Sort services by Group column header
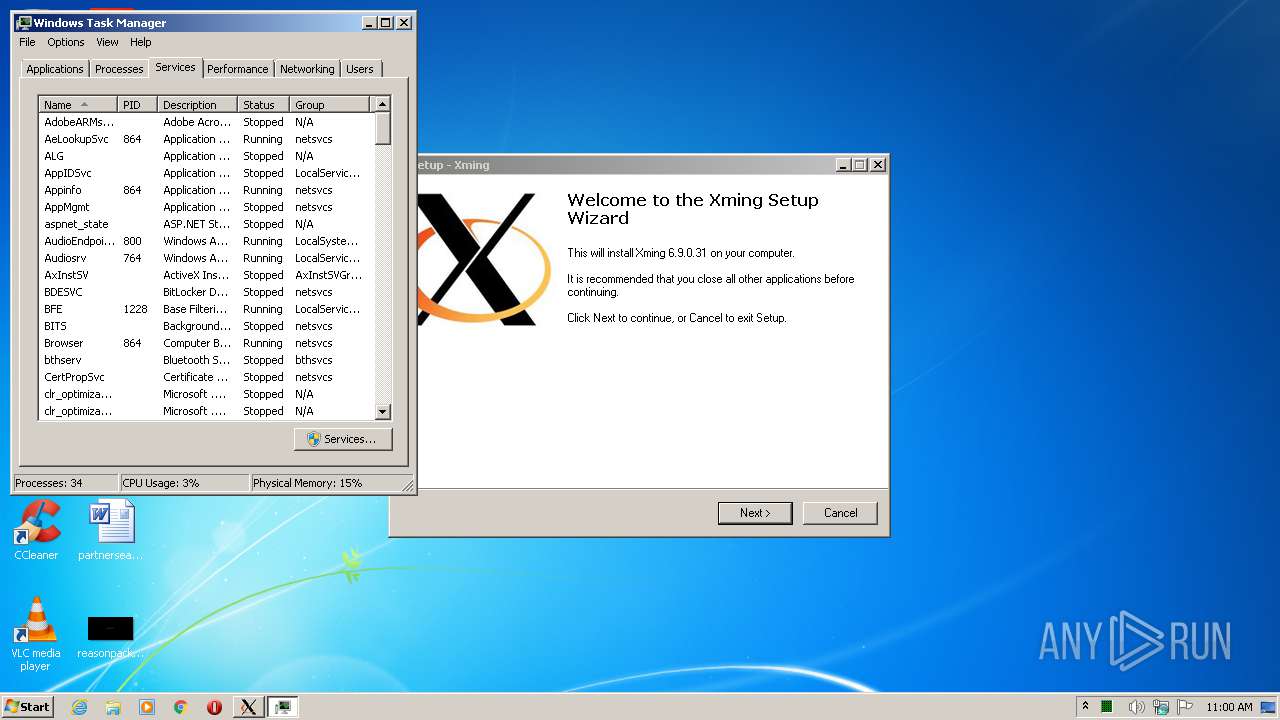1280x720 pixels. coord(330,105)
